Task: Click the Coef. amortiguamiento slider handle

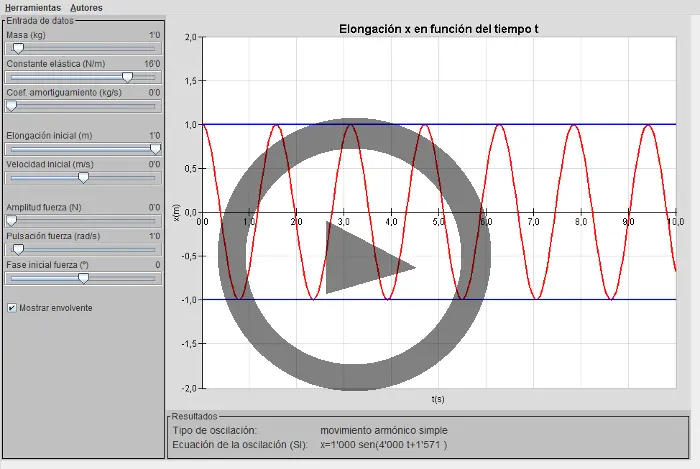Action: [x=11, y=105]
